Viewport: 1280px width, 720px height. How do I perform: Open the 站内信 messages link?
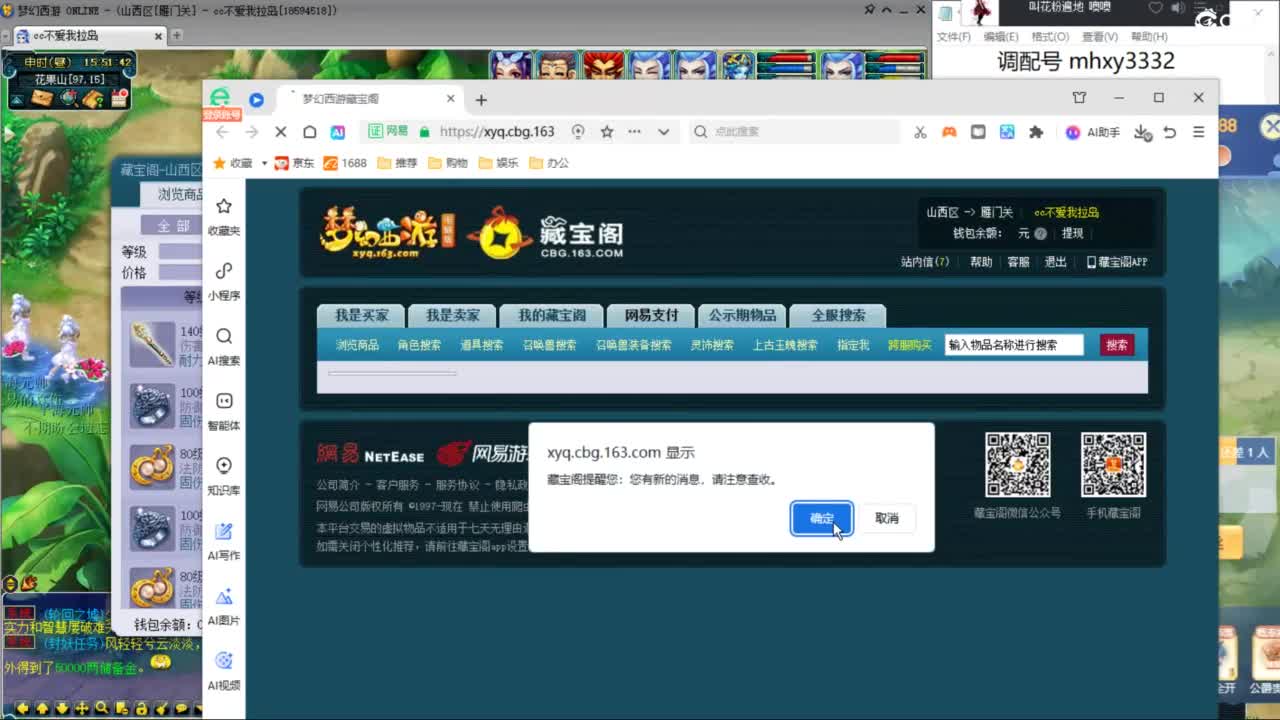click(x=925, y=262)
